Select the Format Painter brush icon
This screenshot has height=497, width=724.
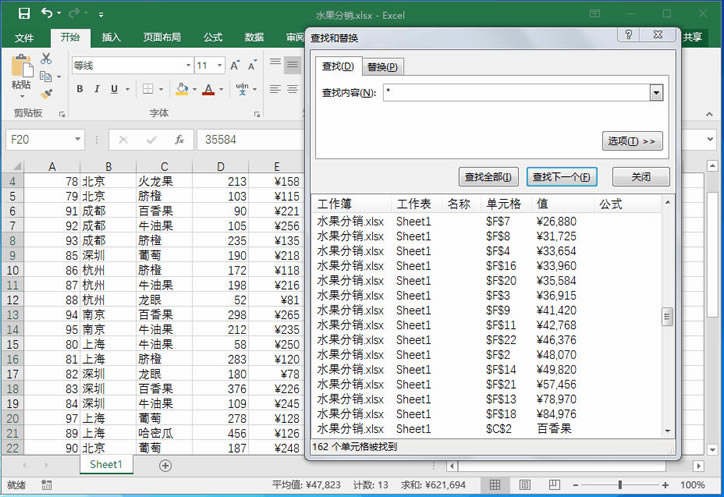46,94
